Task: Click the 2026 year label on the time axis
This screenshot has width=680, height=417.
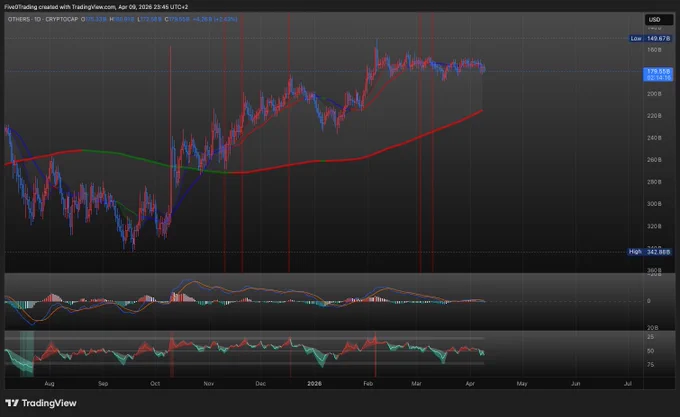Action: (314, 384)
